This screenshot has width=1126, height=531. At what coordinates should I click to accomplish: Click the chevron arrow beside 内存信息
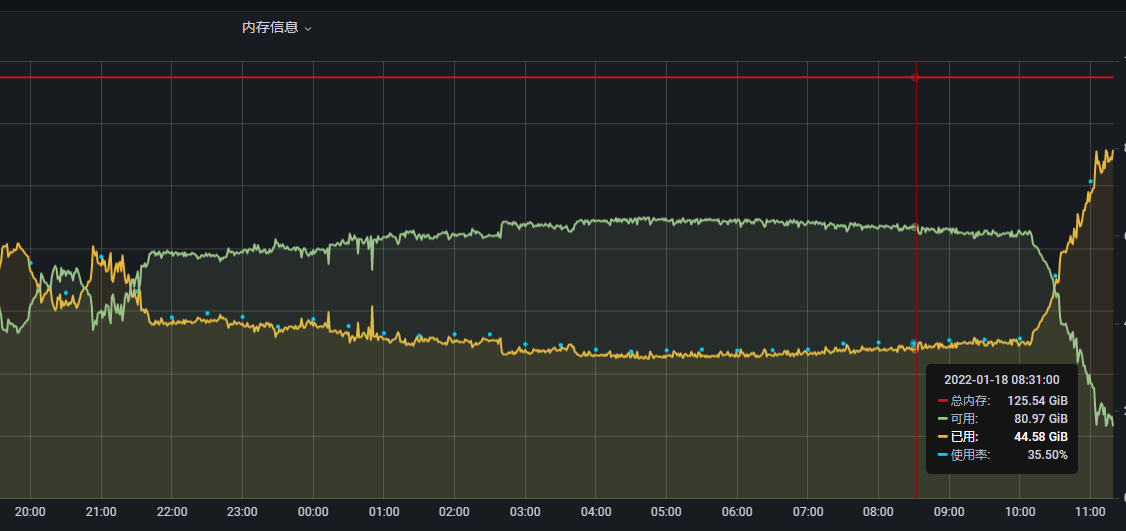coord(308,29)
